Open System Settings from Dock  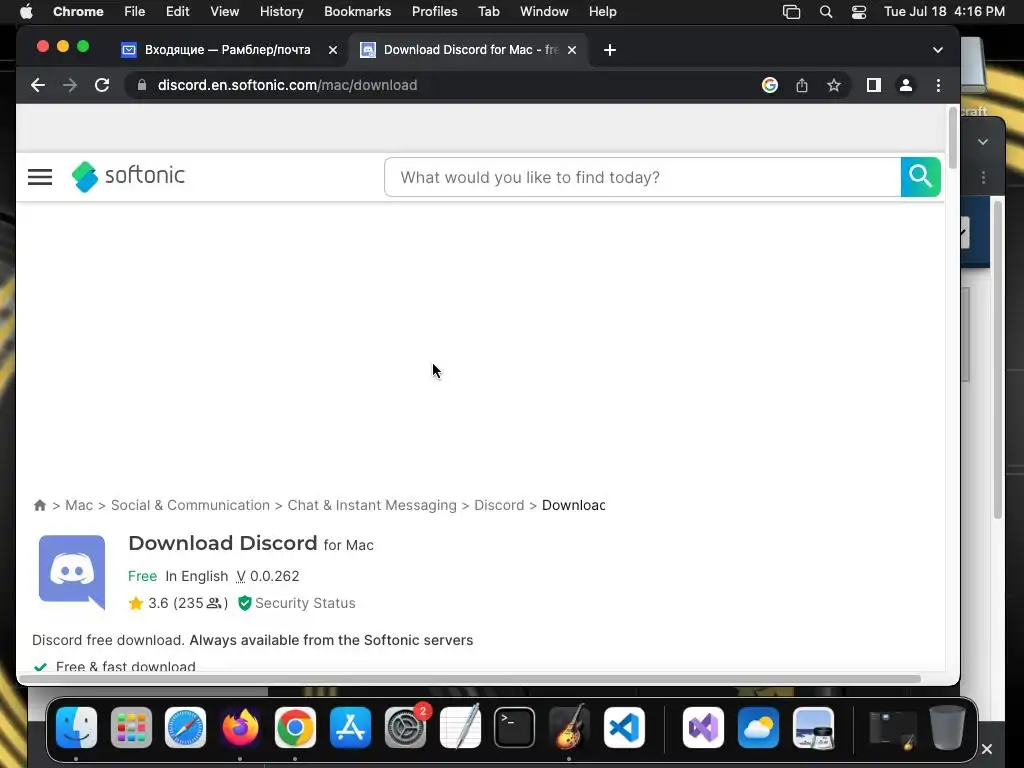405,727
